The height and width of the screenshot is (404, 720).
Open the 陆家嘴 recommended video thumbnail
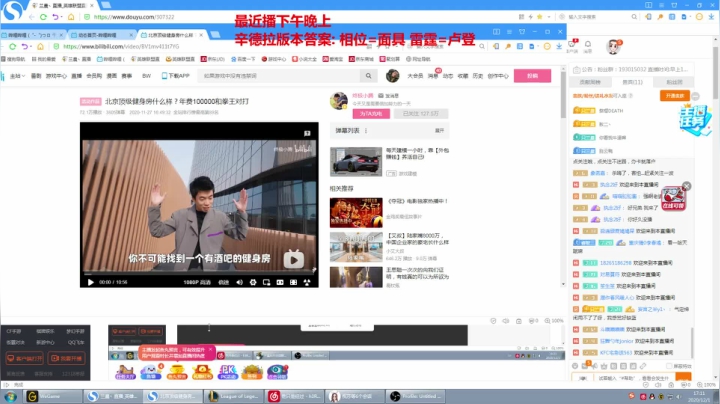pos(356,247)
